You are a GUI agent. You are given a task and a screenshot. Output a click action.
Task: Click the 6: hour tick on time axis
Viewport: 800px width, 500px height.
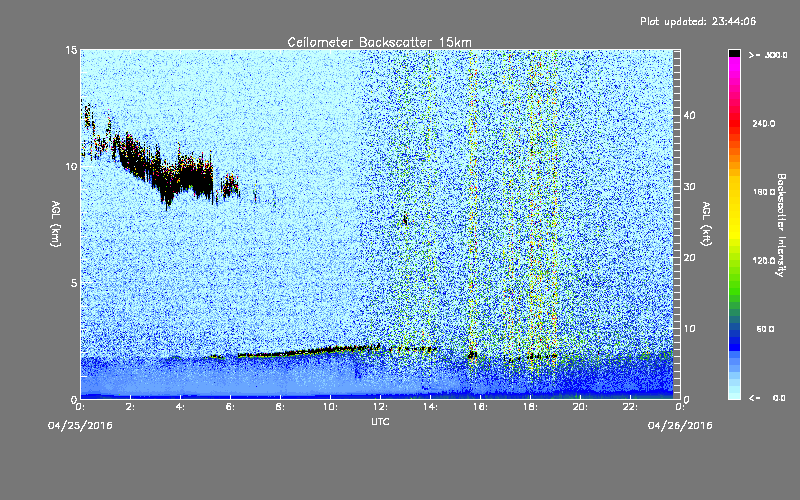231,407
